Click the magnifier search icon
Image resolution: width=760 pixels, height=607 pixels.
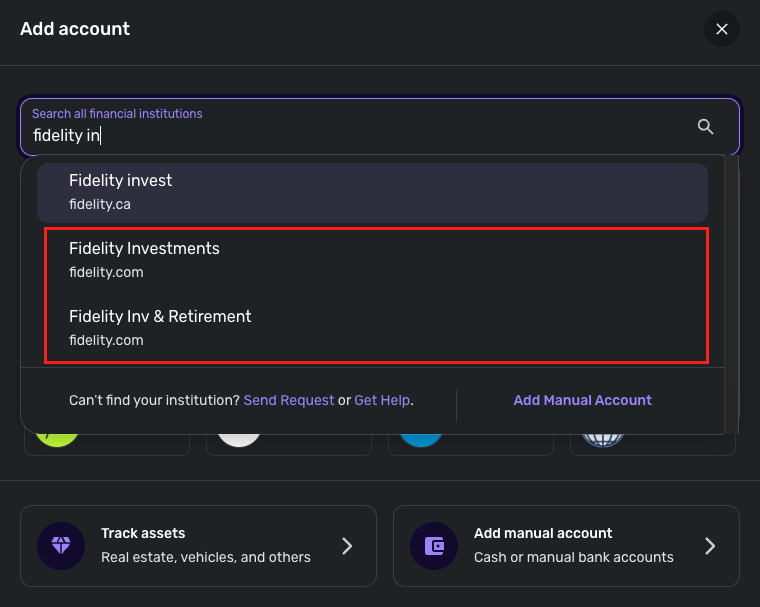(705, 126)
